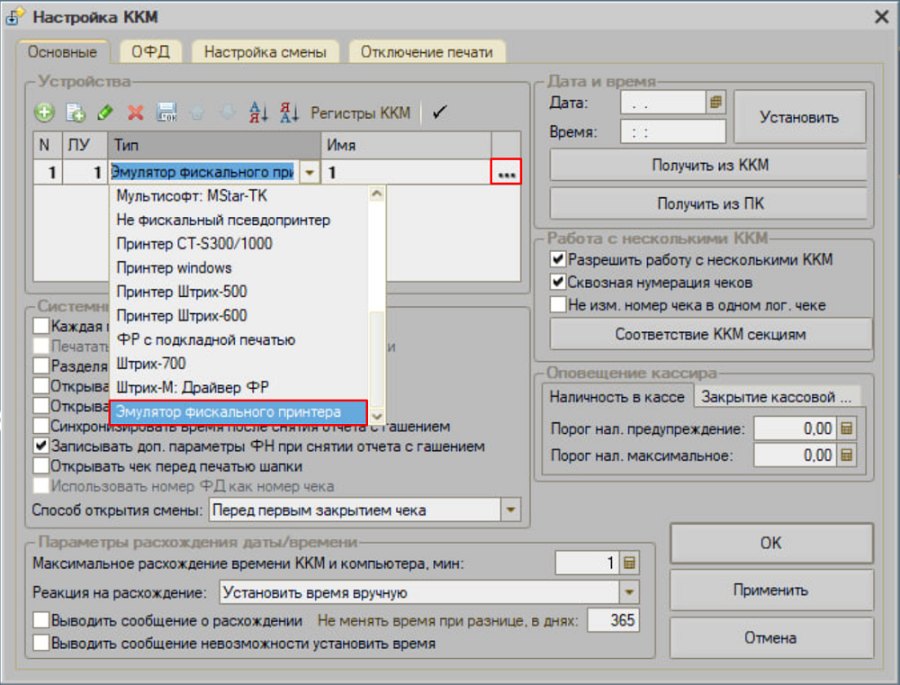Expand Реакция на расхождение dropdown

[x=629, y=592]
